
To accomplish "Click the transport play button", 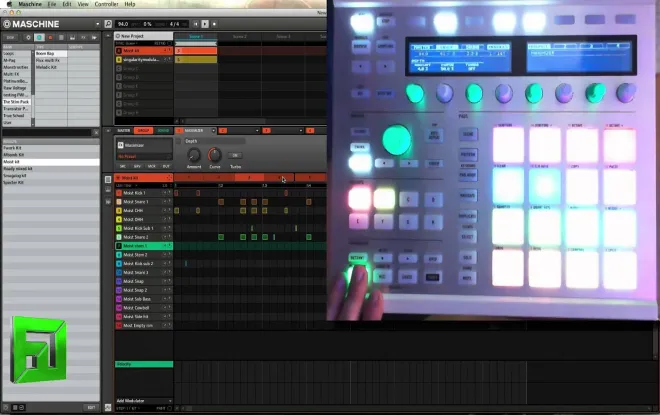I will click(205, 24).
